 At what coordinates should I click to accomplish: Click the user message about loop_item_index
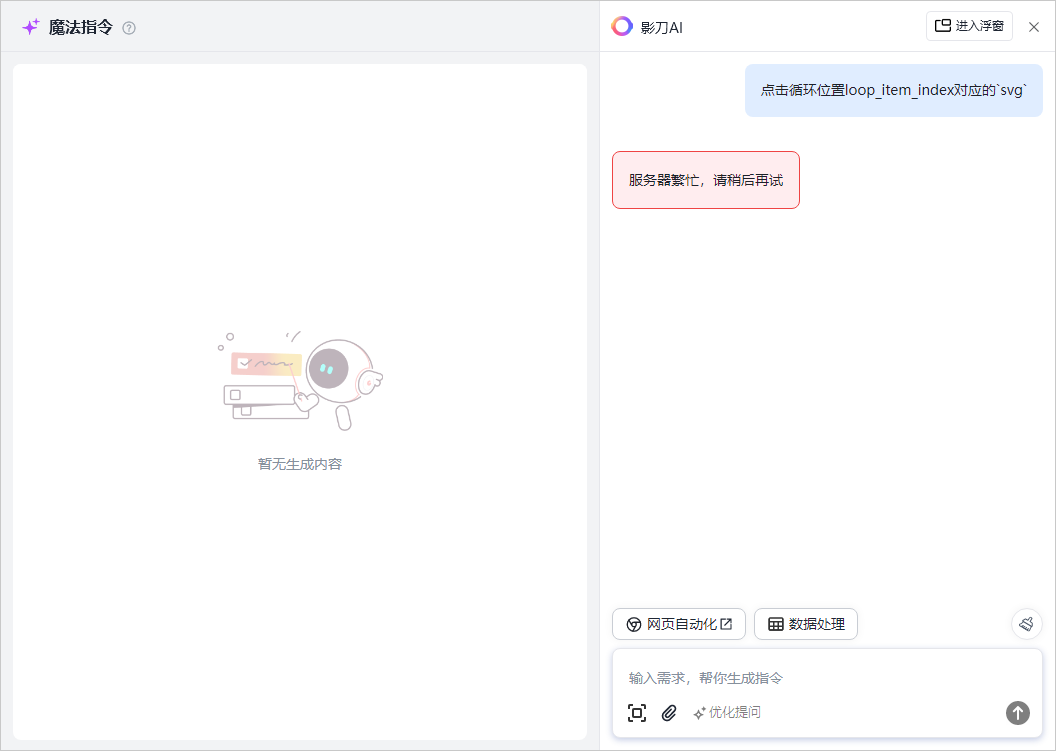coord(893,90)
